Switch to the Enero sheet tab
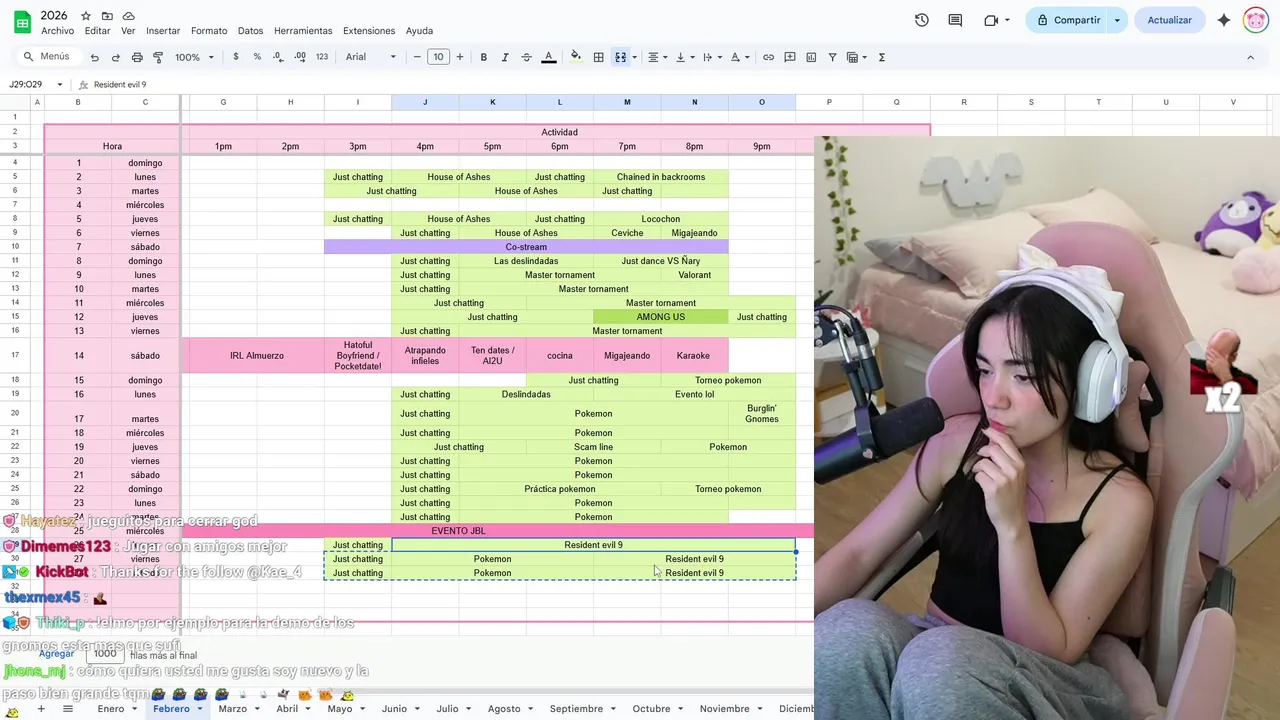Viewport: 1280px width, 720px height. click(111, 709)
